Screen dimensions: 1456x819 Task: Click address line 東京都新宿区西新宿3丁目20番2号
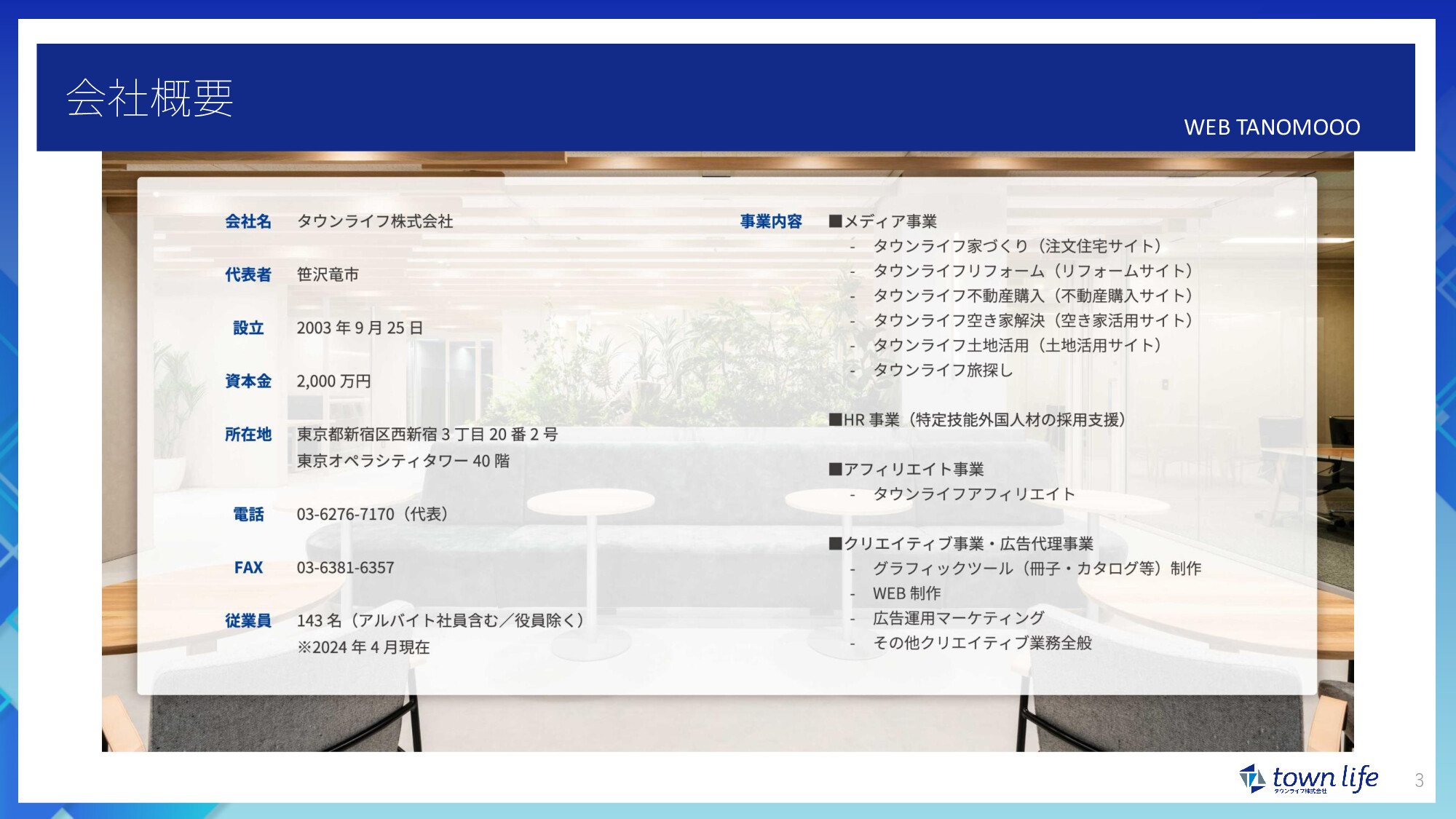click(x=427, y=435)
